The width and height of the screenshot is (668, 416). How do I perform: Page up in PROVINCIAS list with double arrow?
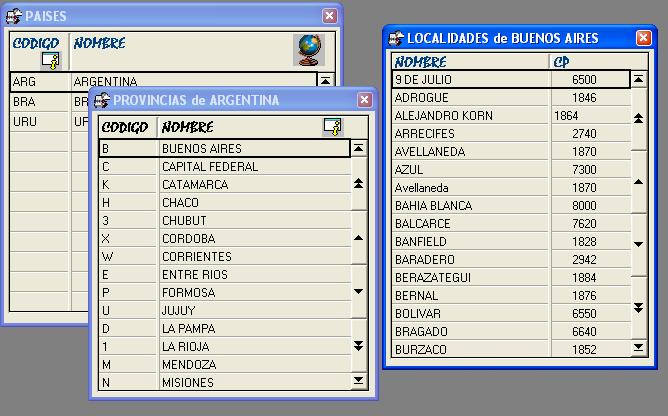[359, 184]
